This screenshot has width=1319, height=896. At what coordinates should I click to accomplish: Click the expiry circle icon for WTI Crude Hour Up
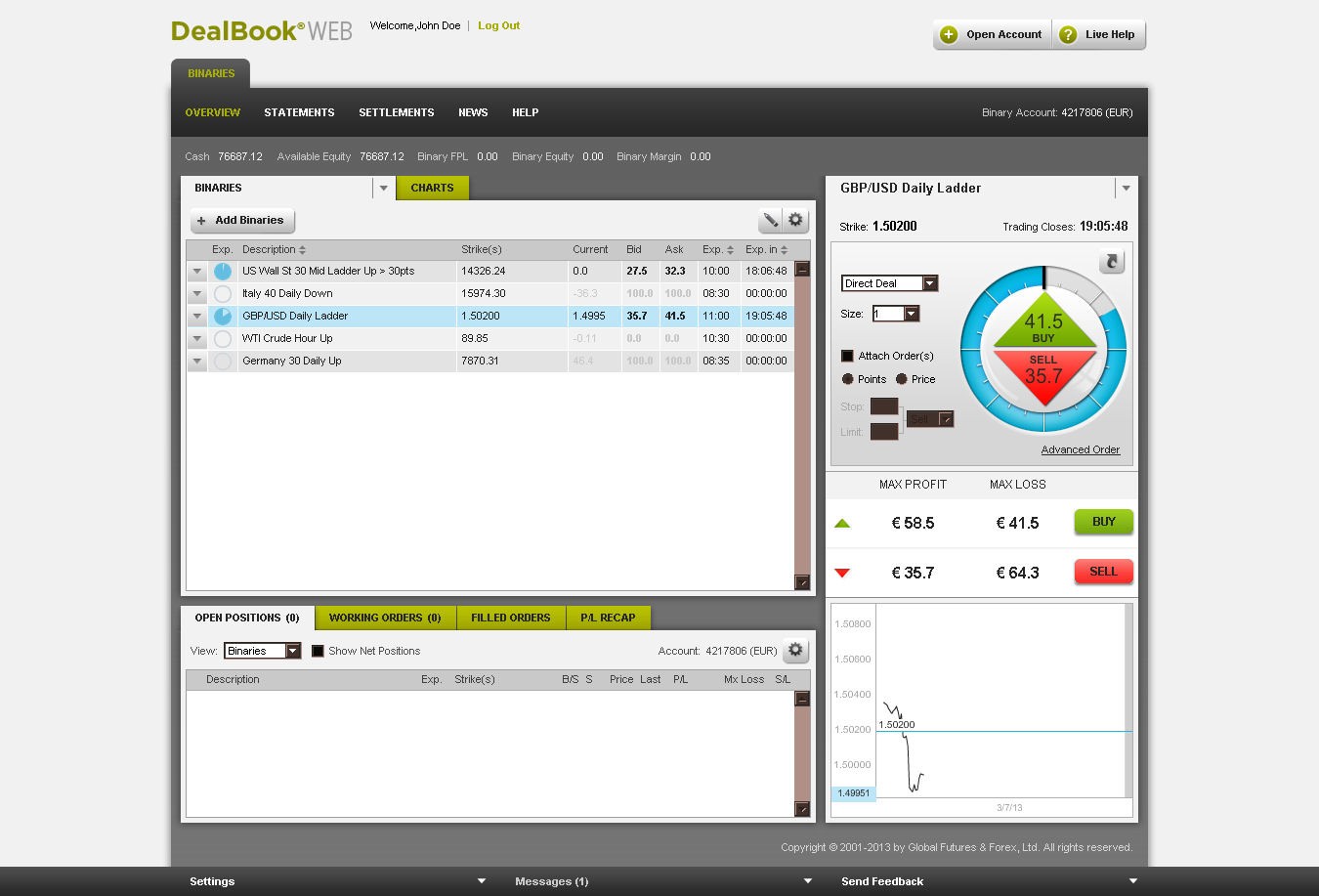[223, 338]
